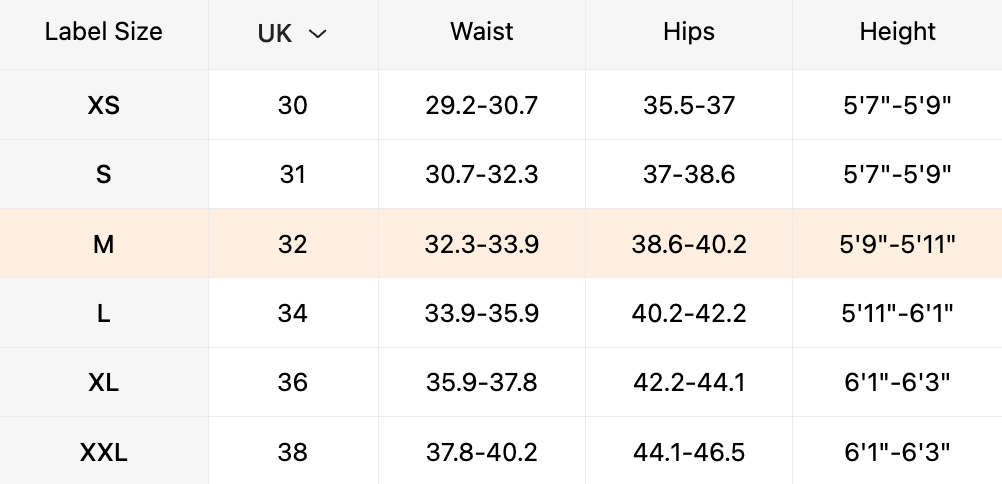This screenshot has width=1002, height=484.
Task: Click height value 5'11"-6'1"
Action: click(x=897, y=314)
